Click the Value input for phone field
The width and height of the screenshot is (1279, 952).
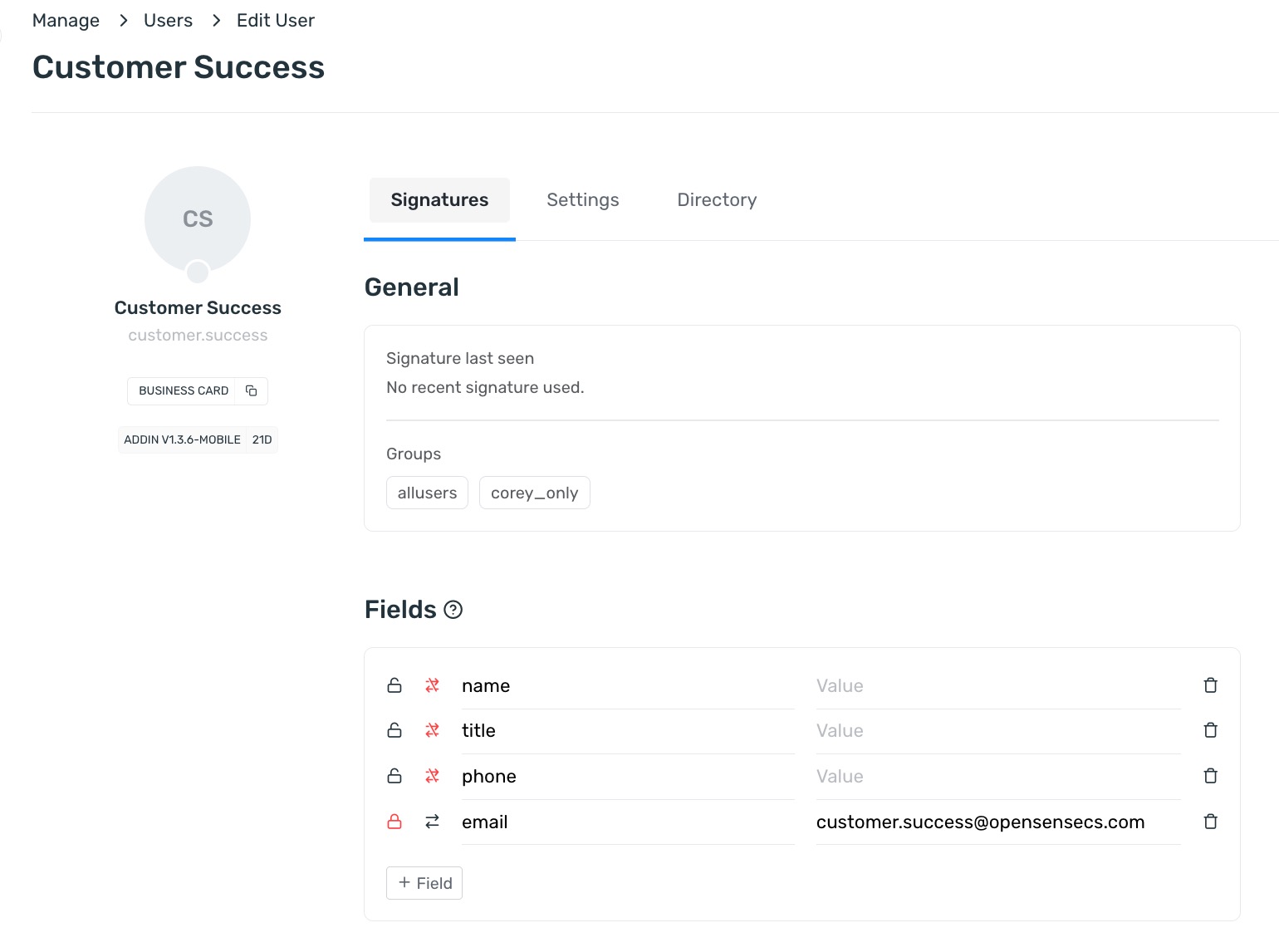point(998,777)
